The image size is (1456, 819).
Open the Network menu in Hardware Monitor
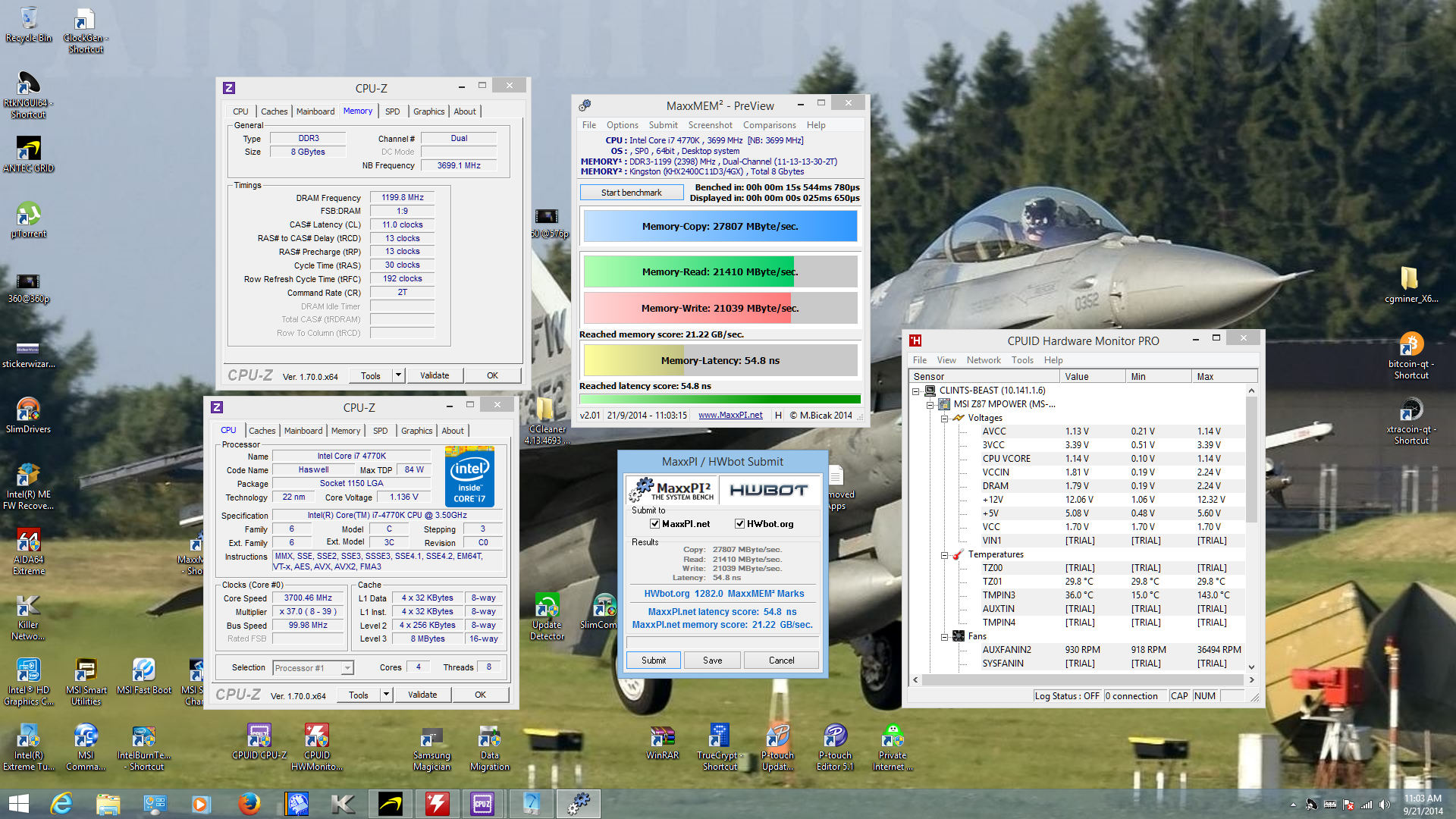point(984,360)
